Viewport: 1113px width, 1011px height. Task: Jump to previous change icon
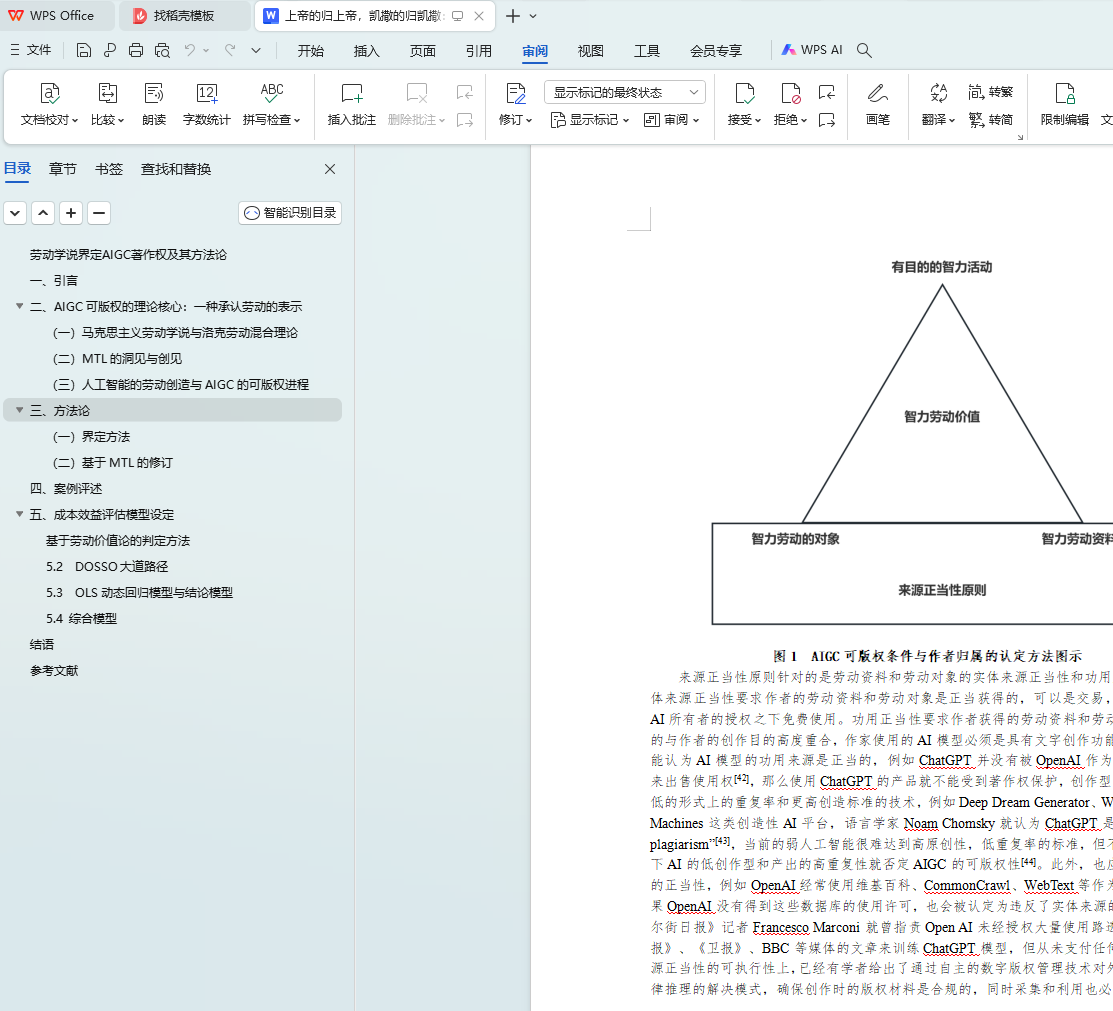826,92
